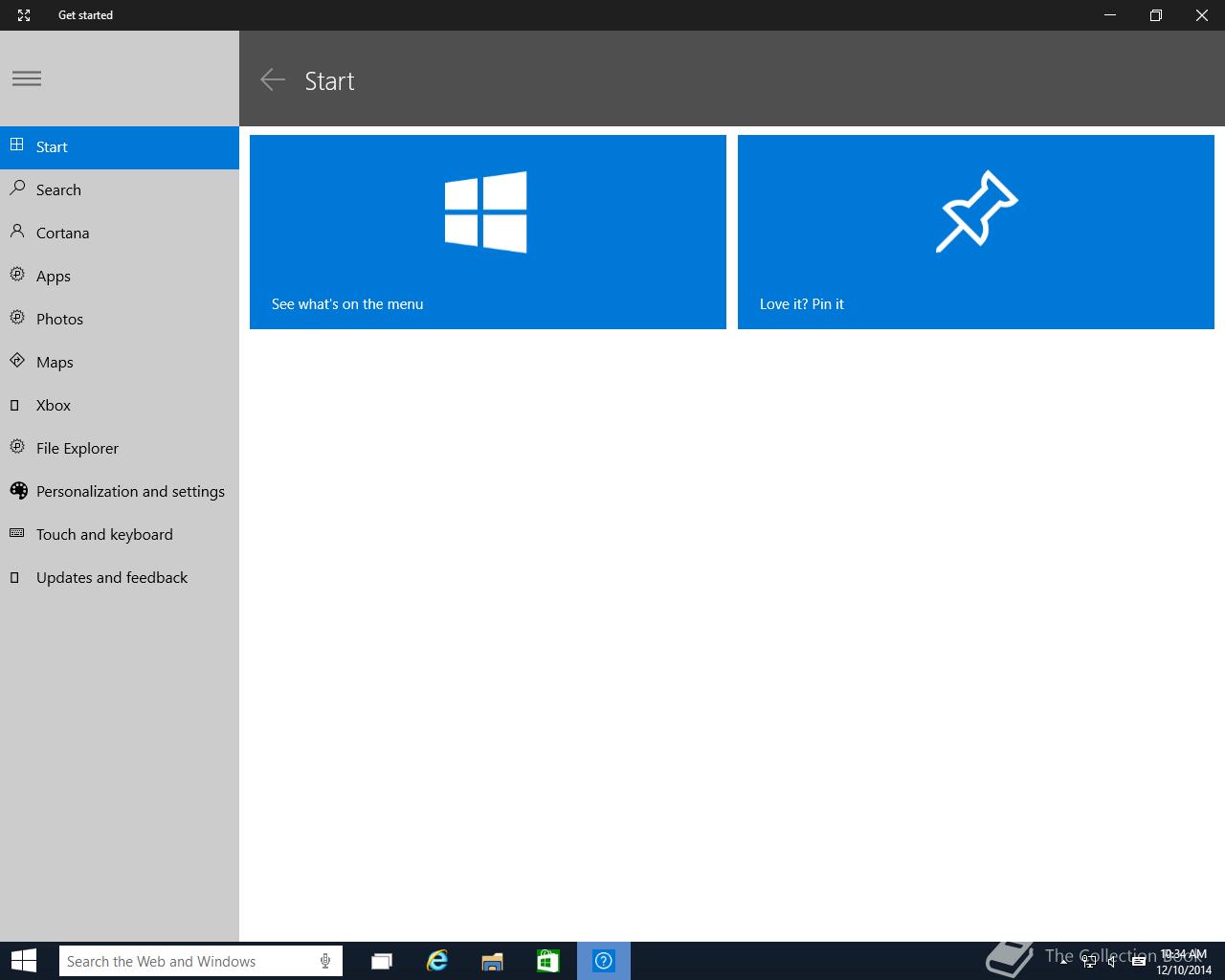Open the File Explorer topic
The image size is (1225, 980).
[x=120, y=448]
